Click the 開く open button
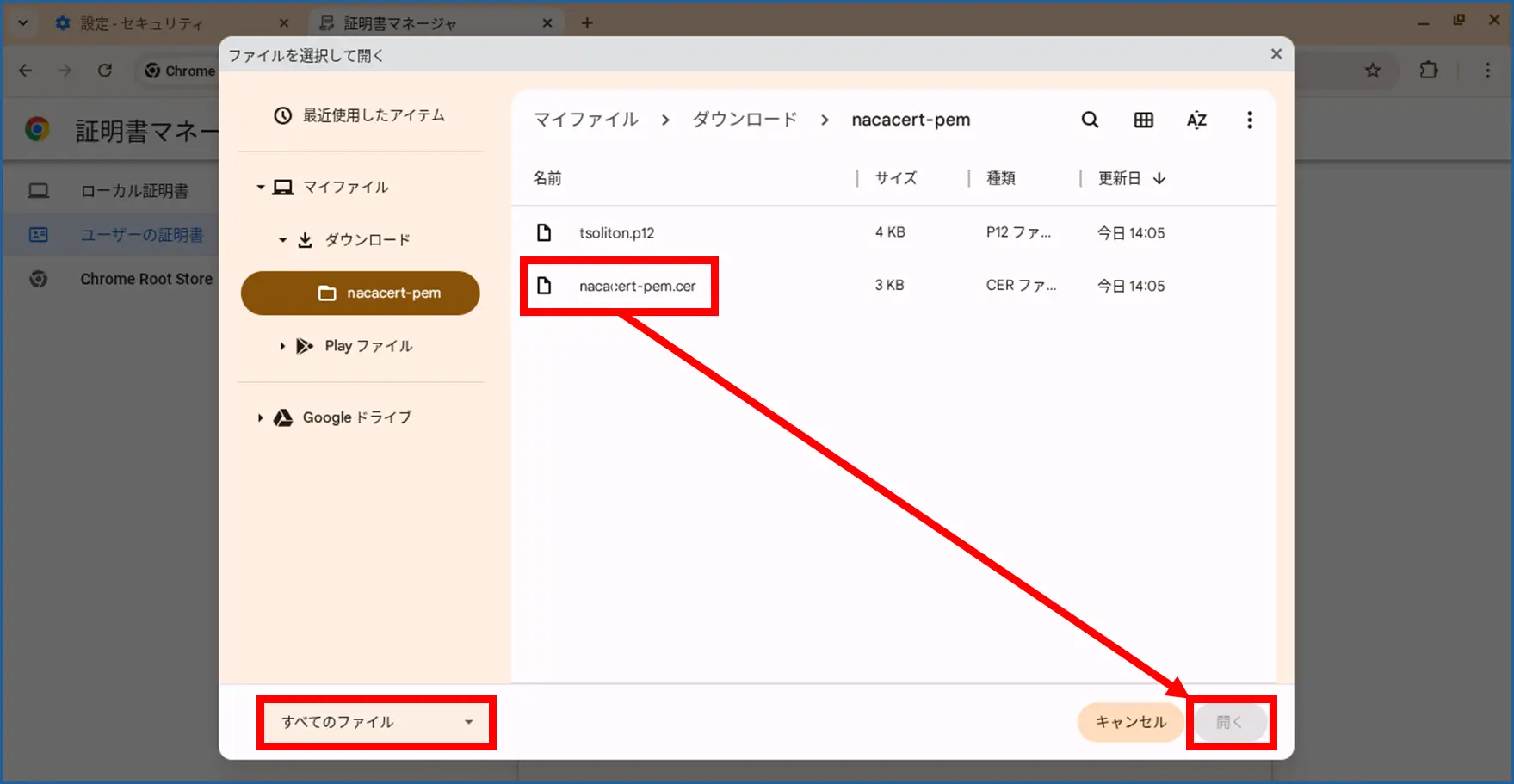1514x784 pixels. point(1229,722)
